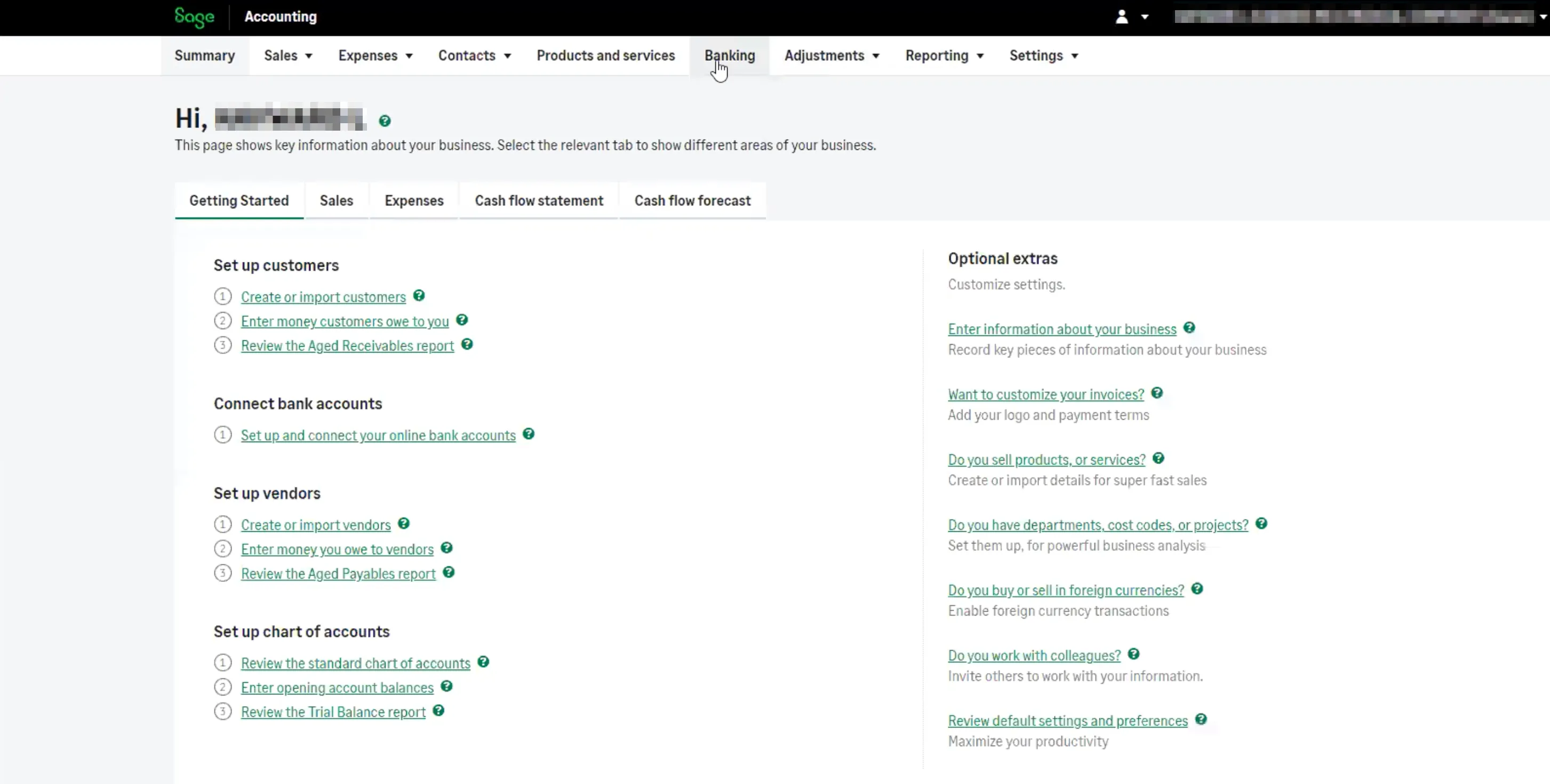
Task: Open help for work with colleagues
Action: coord(1134,654)
